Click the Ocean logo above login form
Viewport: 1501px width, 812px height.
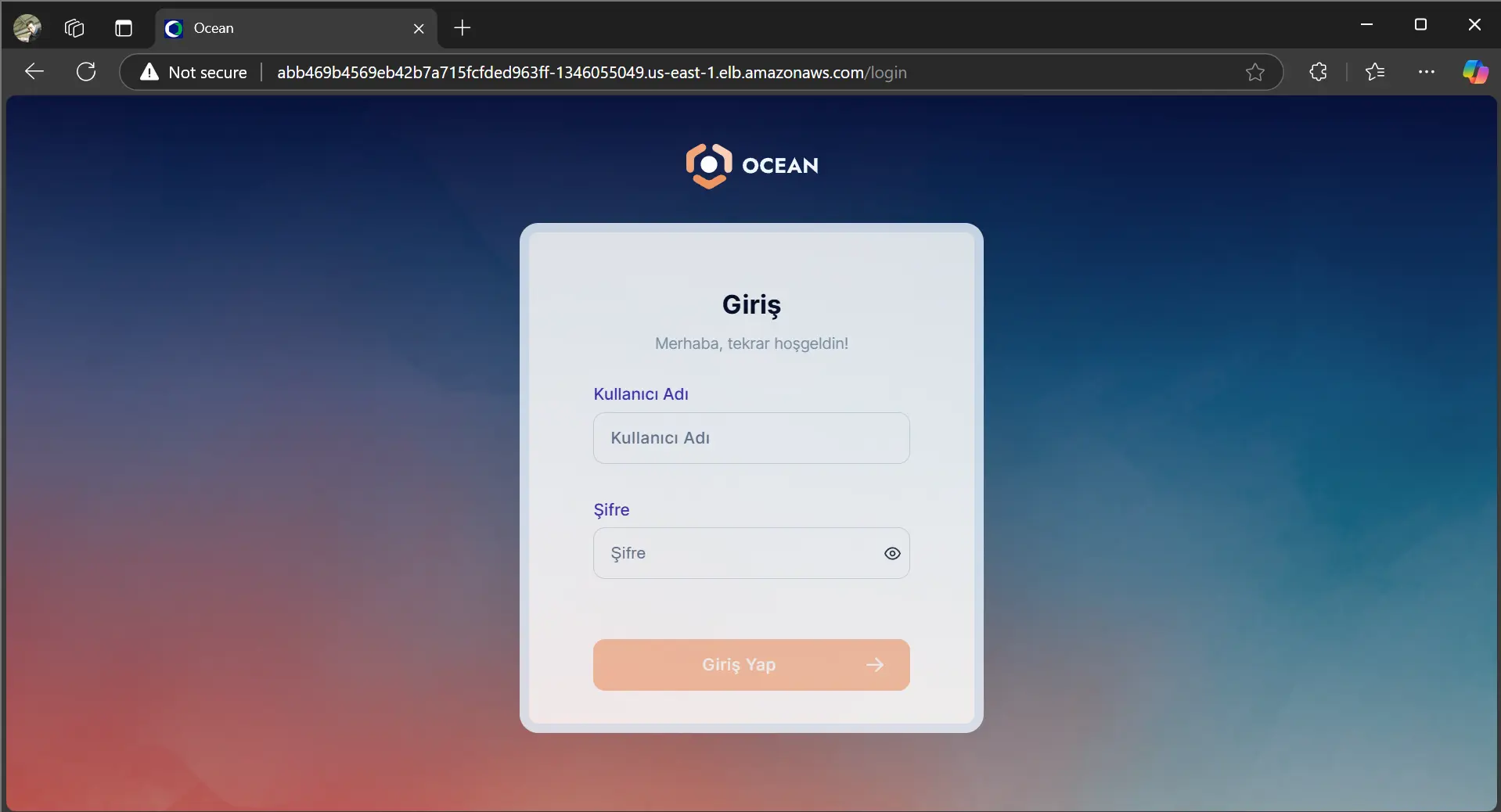751,166
